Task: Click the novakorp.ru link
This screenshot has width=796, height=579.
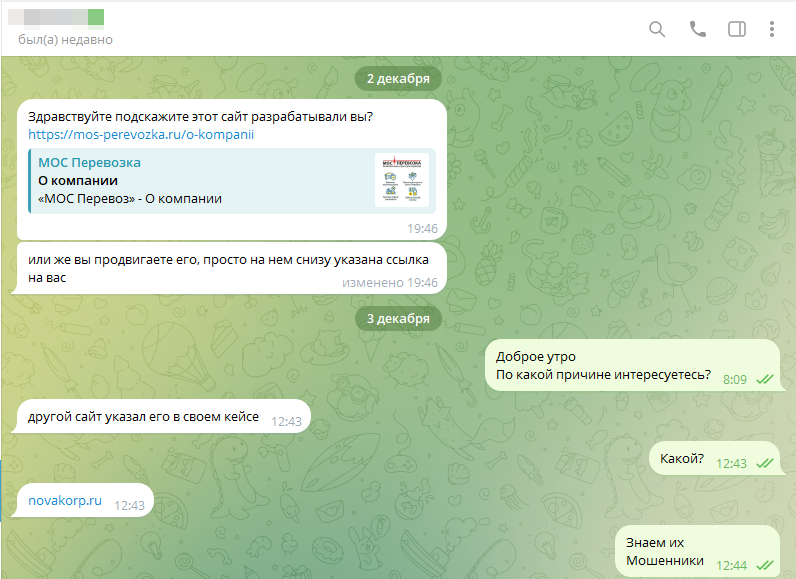Action: click(66, 500)
